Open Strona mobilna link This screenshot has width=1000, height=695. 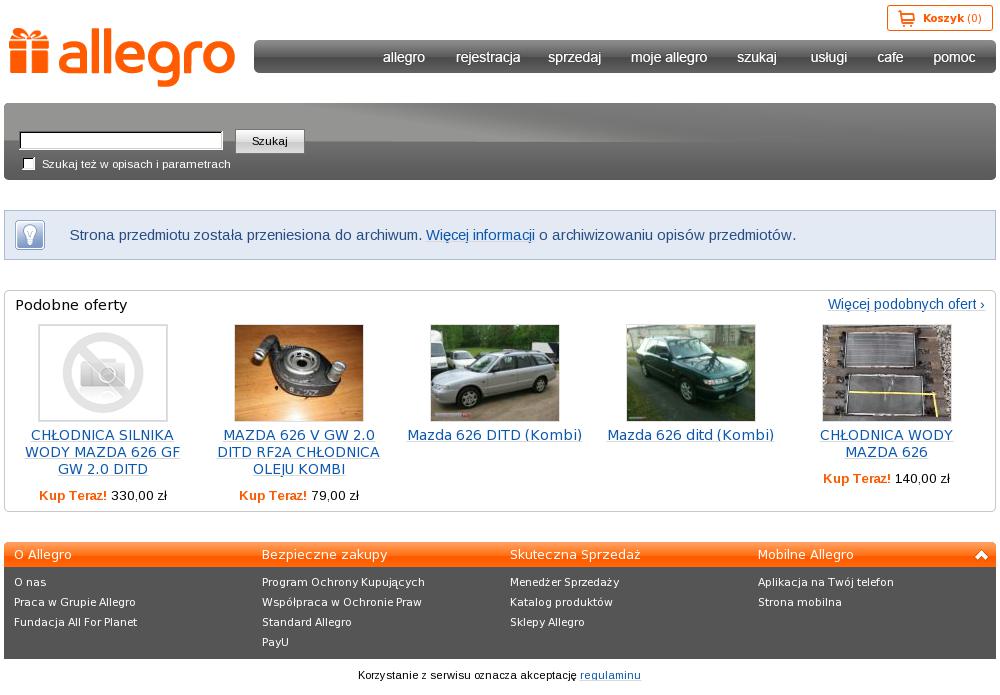point(800,603)
